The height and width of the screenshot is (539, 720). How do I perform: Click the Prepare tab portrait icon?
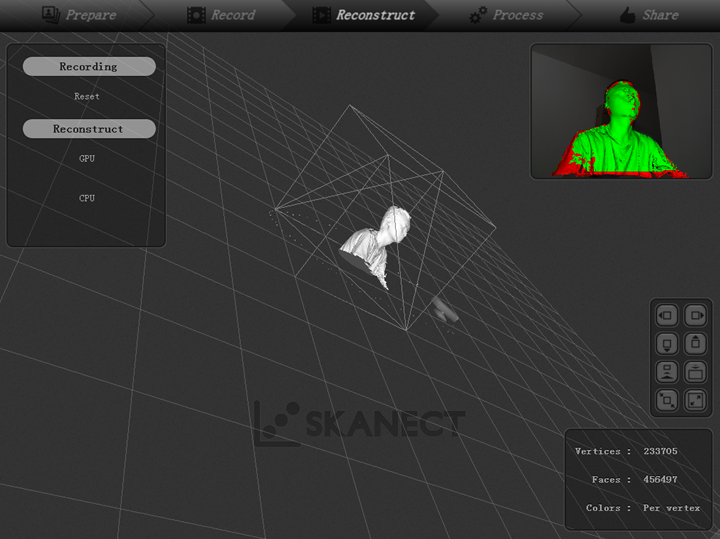[51, 15]
